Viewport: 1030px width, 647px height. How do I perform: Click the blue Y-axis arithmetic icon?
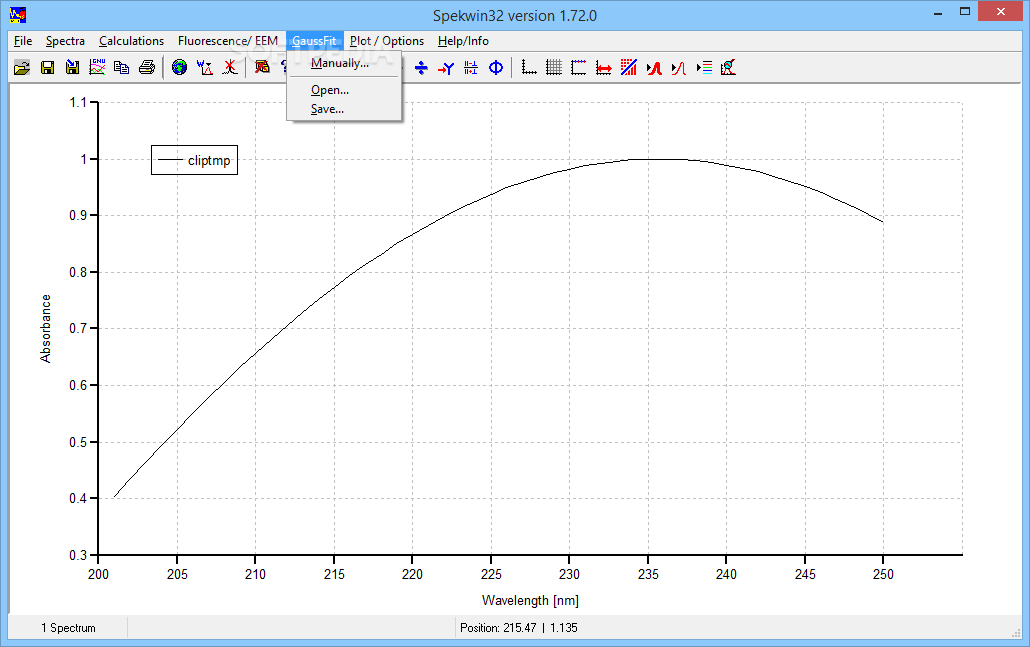click(x=471, y=67)
